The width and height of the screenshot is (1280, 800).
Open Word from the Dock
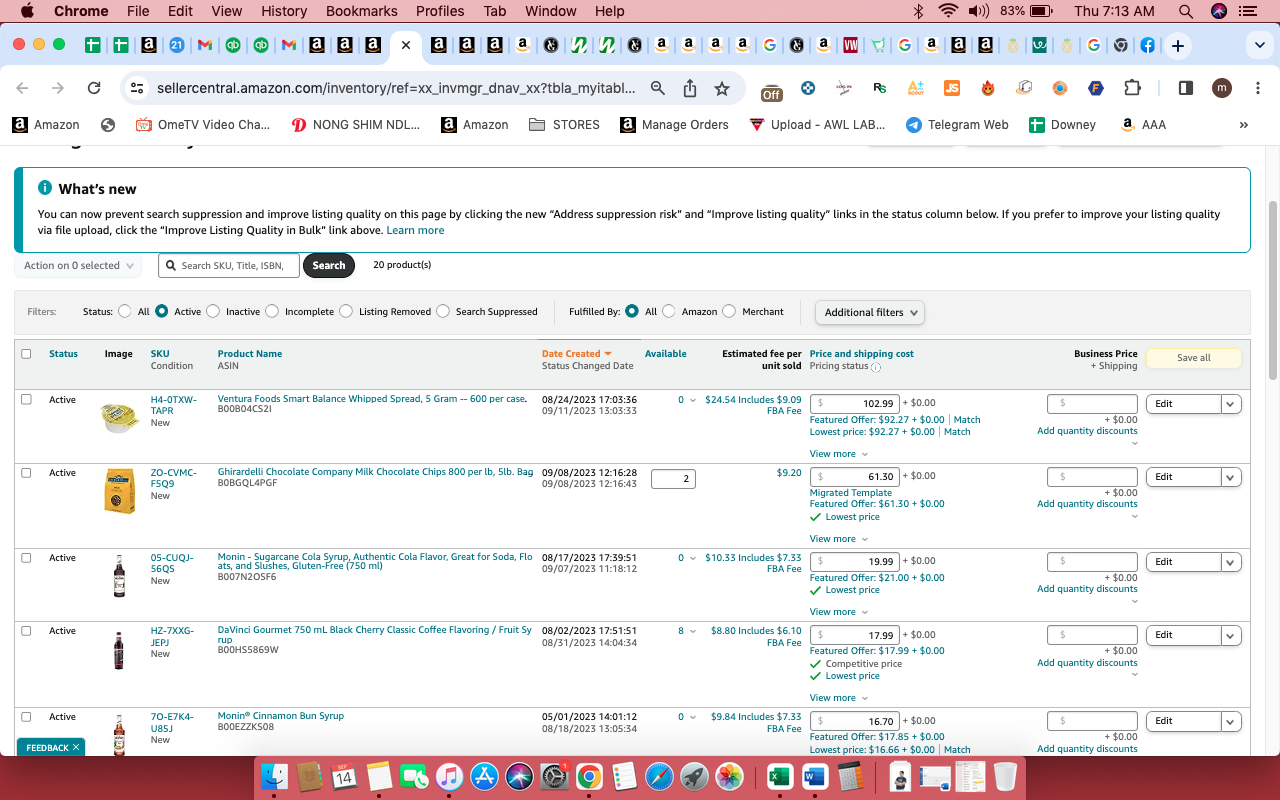click(814, 776)
